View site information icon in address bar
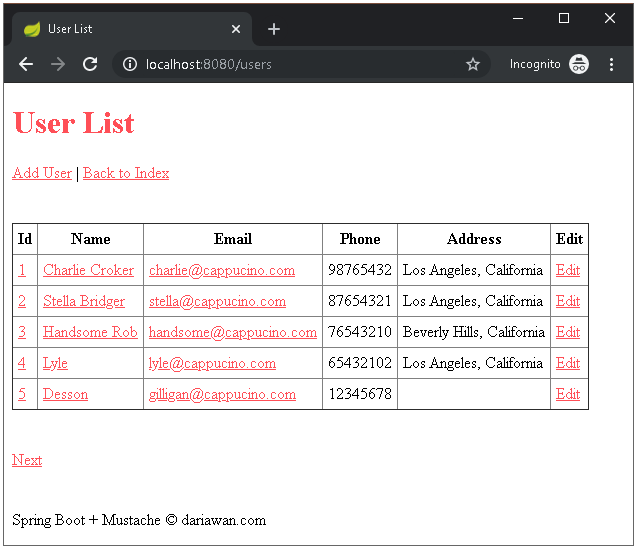 click(130, 64)
